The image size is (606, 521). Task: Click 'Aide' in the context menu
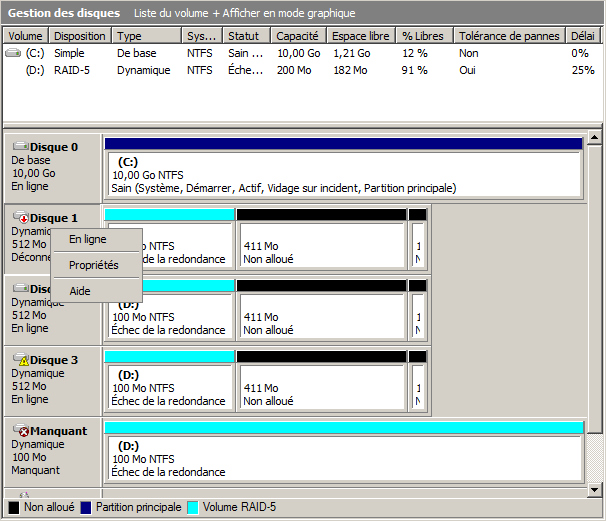[79, 291]
